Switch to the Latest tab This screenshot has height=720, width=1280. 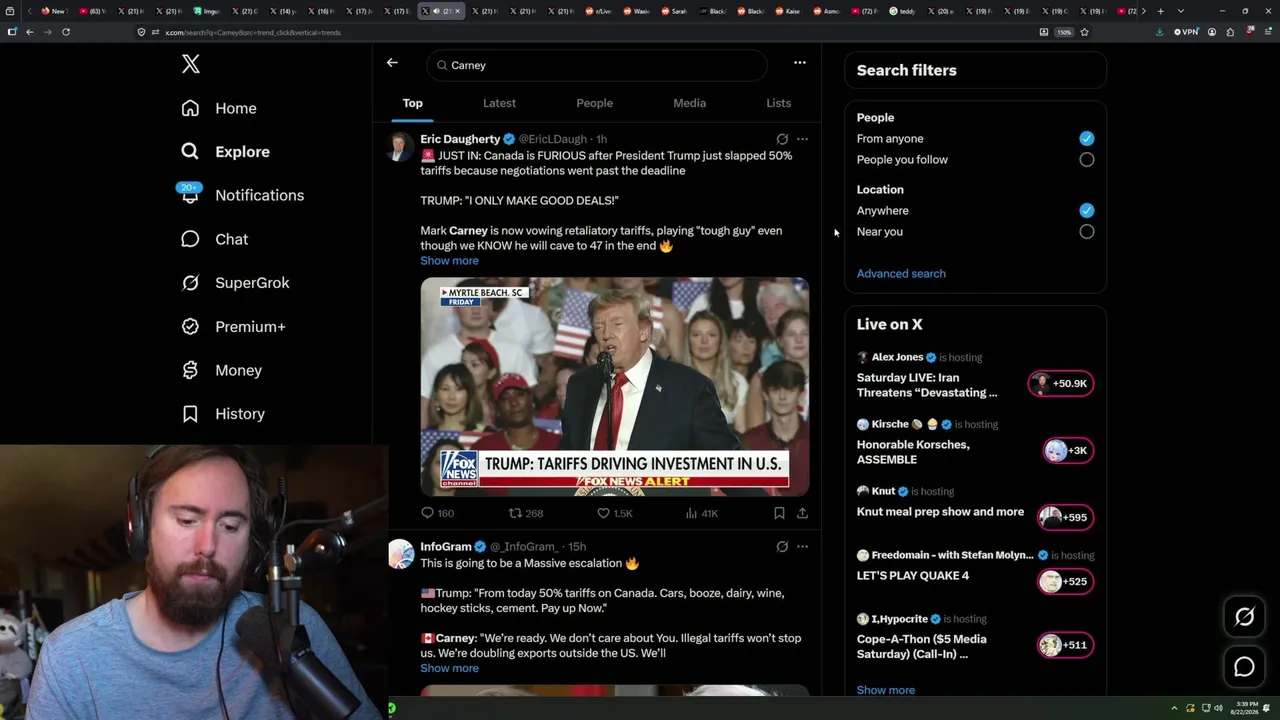tap(499, 103)
